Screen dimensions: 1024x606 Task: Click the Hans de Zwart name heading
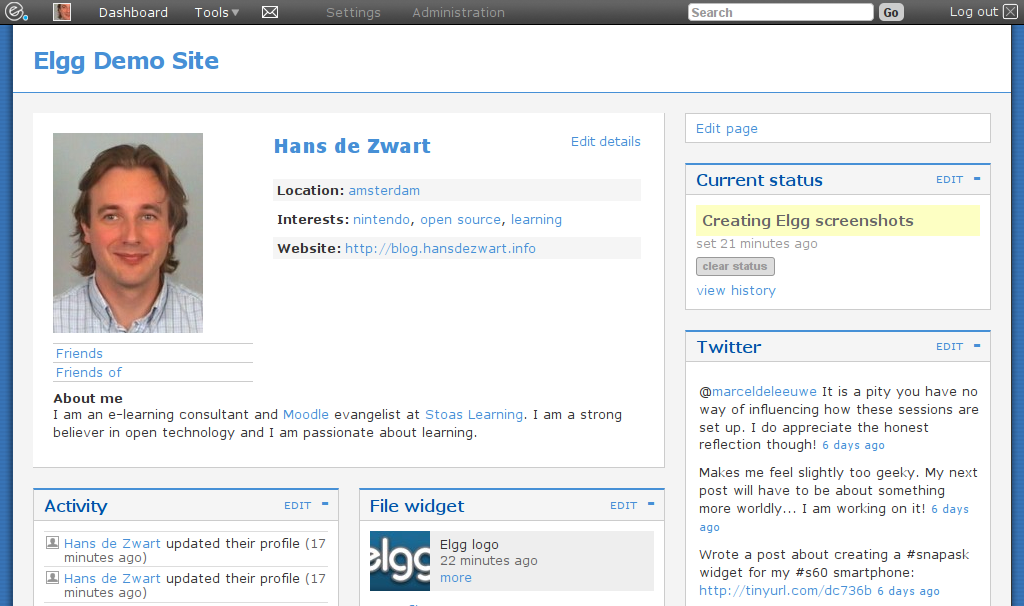352,146
